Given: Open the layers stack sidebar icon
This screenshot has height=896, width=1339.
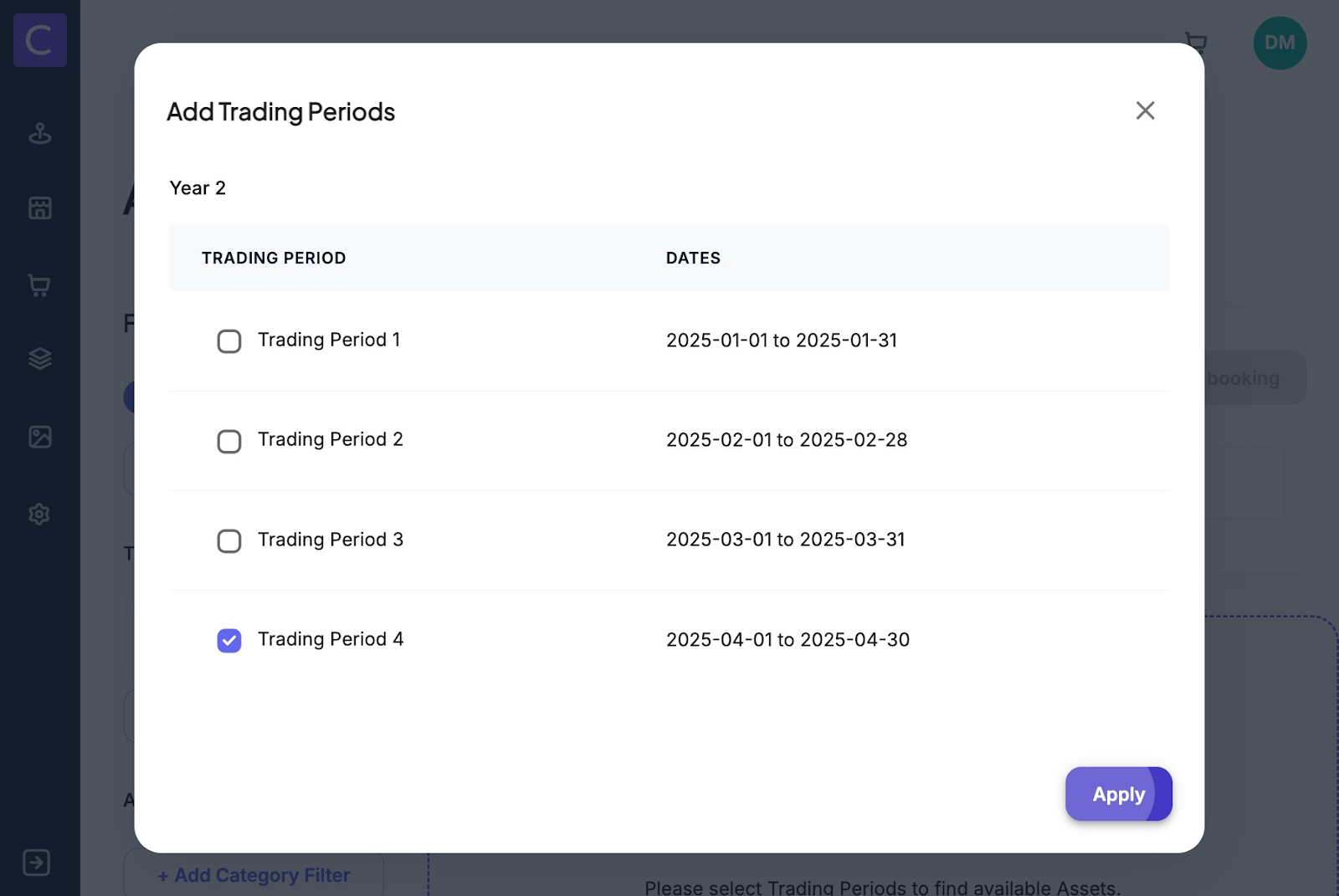Looking at the screenshot, I should click(39, 359).
